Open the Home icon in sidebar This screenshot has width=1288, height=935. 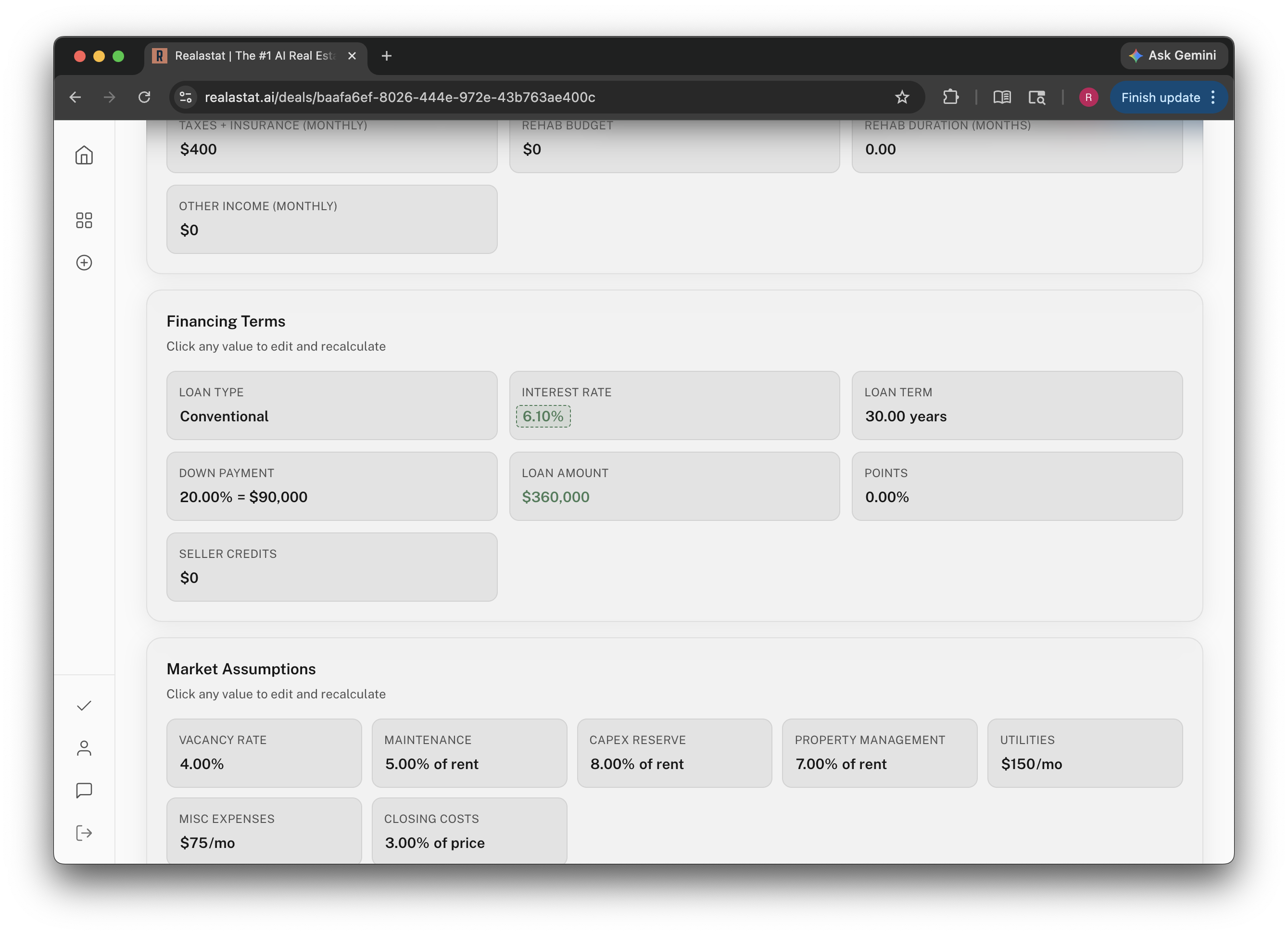click(84, 155)
